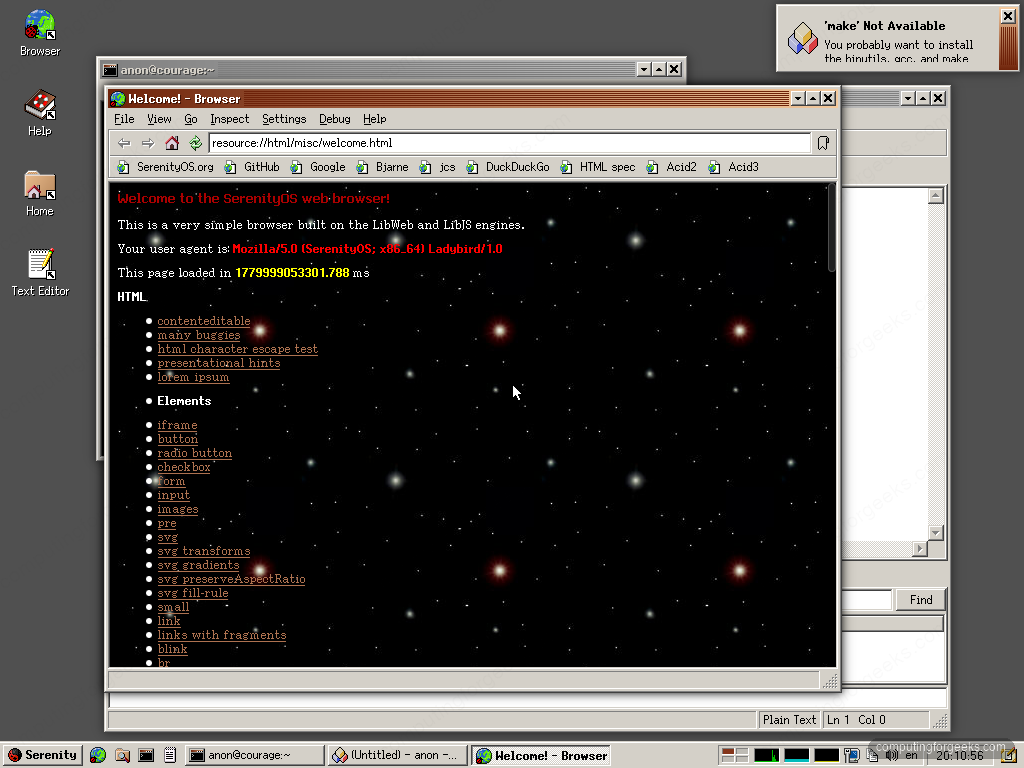This screenshot has width=1024, height=768.
Task: Open the View menu in Browser
Action: pyautogui.click(x=159, y=119)
